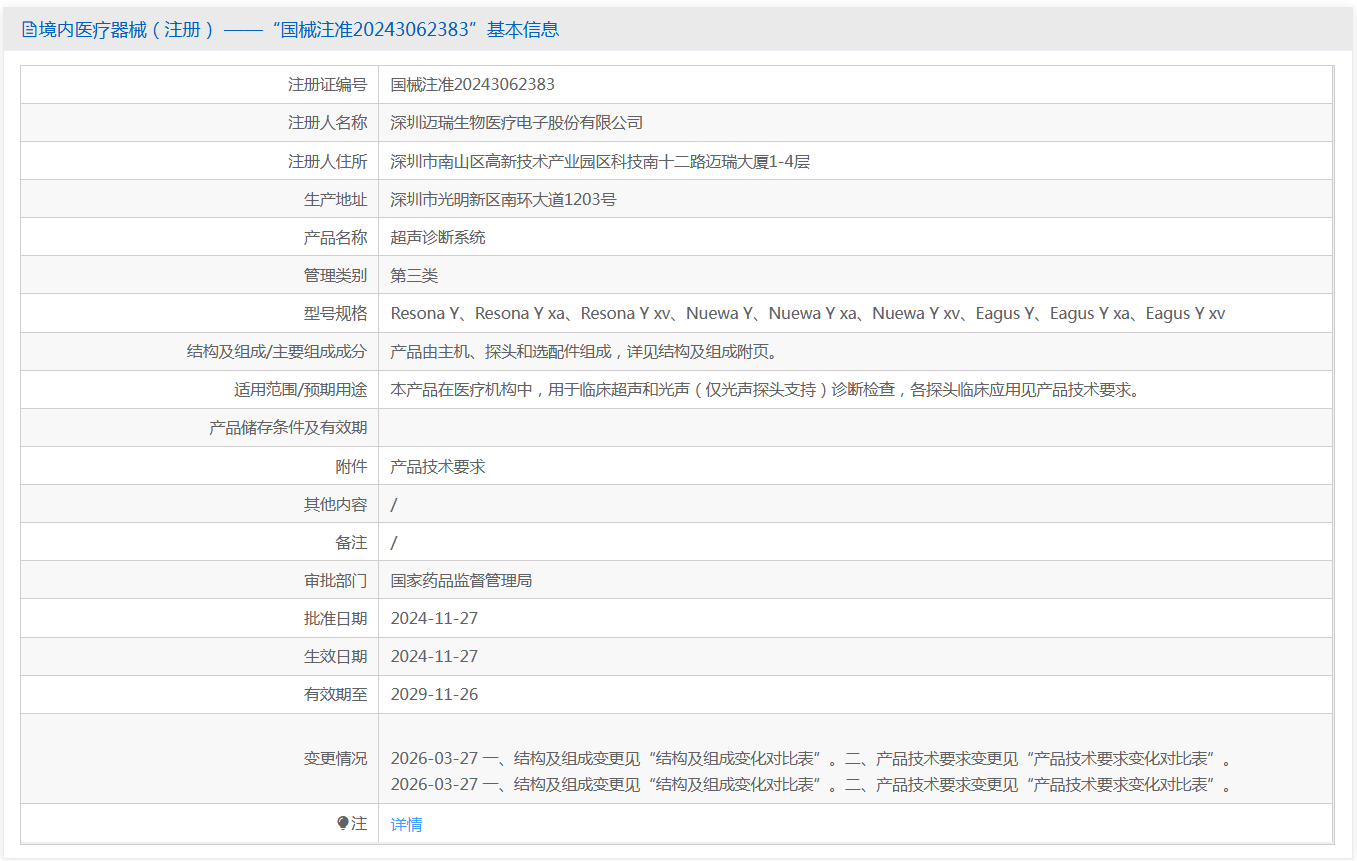Image resolution: width=1357 pixels, height=861 pixels.
Task: Click the title 境内医疗器械（注册）基本信息
Action: (298, 30)
